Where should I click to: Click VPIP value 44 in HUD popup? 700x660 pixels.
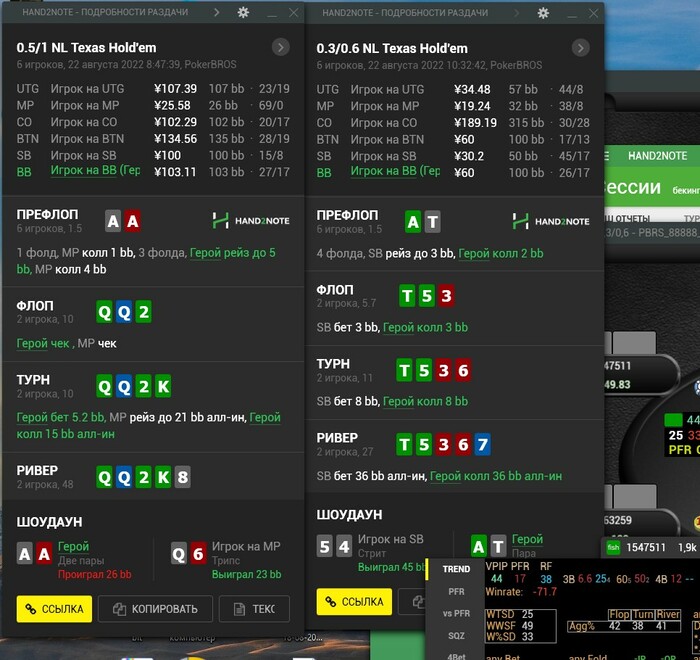(x=496, y=579)
